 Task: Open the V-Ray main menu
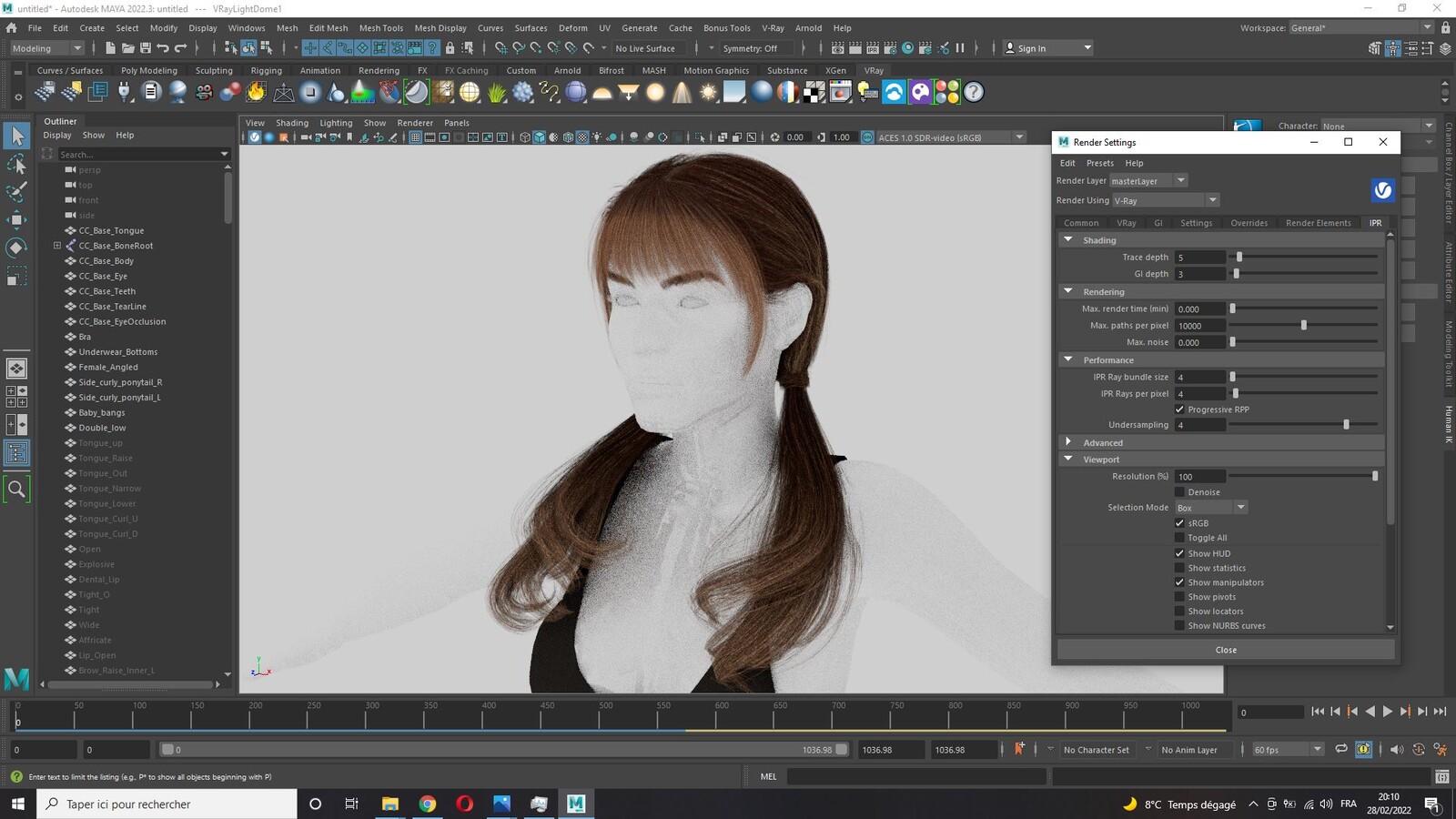coord(773,28)
